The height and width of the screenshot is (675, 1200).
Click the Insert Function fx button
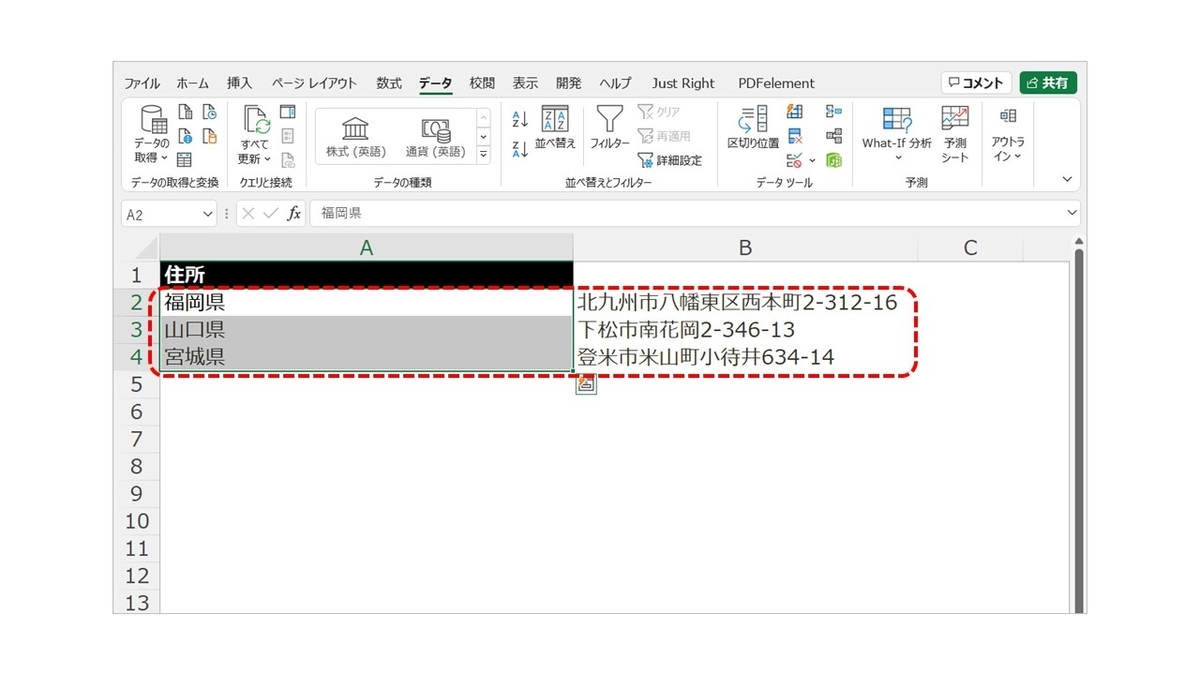(294, 213)
